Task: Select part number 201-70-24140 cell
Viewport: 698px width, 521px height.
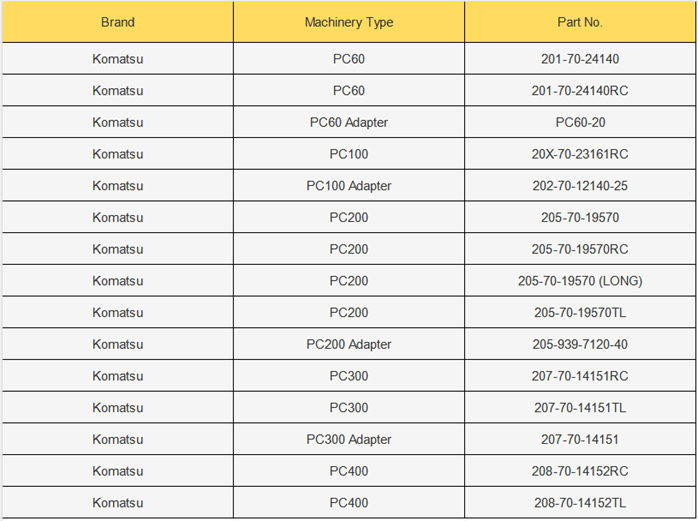Action: [580, 59]
